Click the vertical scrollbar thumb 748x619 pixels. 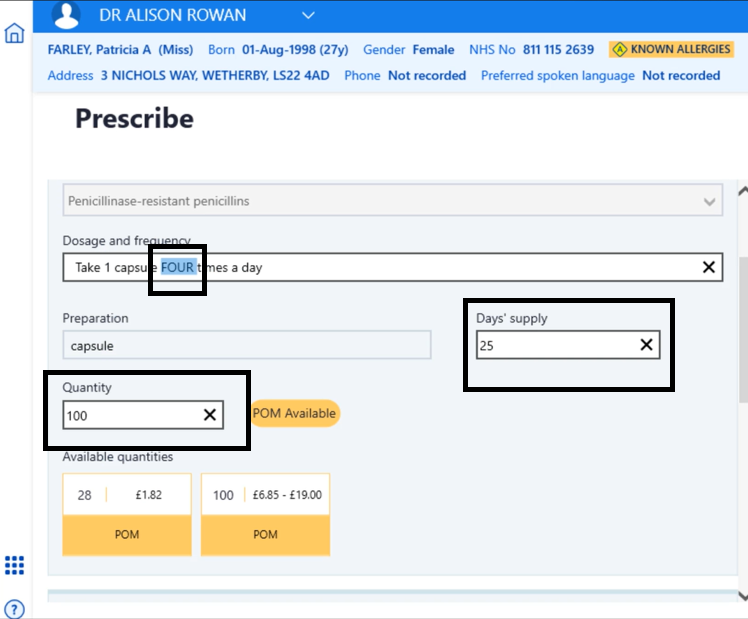(744, 330)
